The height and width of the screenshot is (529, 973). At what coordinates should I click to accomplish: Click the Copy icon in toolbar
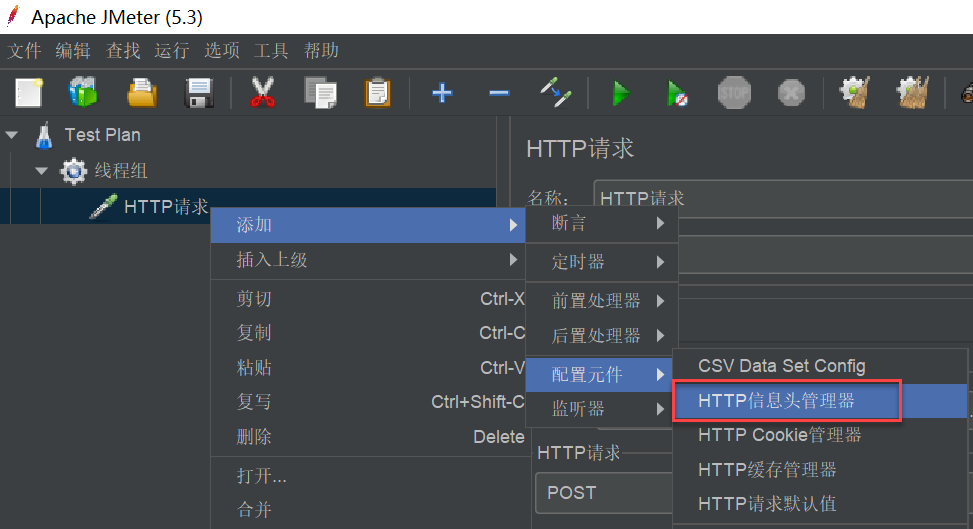(x=320, y=93)
